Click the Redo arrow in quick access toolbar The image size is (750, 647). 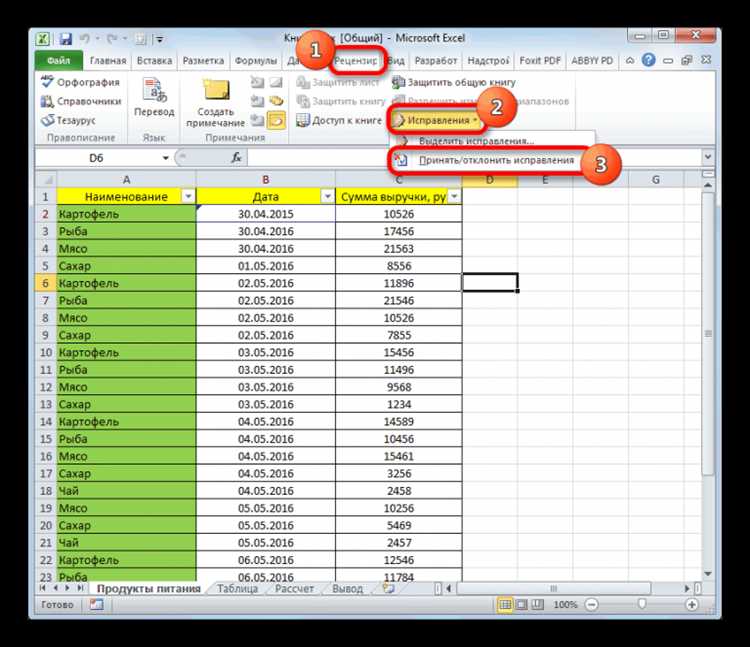click(111, 39)
